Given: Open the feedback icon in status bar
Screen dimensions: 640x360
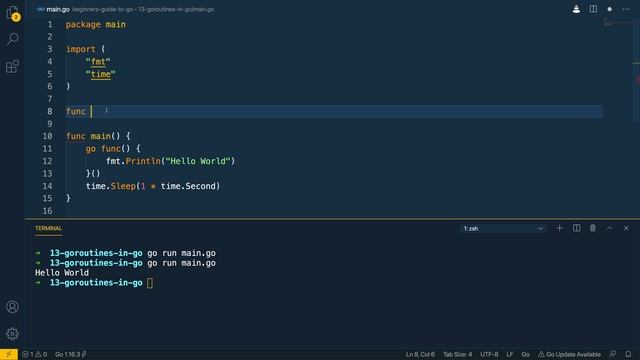Looking at the screenshot, I should [613, 354].
